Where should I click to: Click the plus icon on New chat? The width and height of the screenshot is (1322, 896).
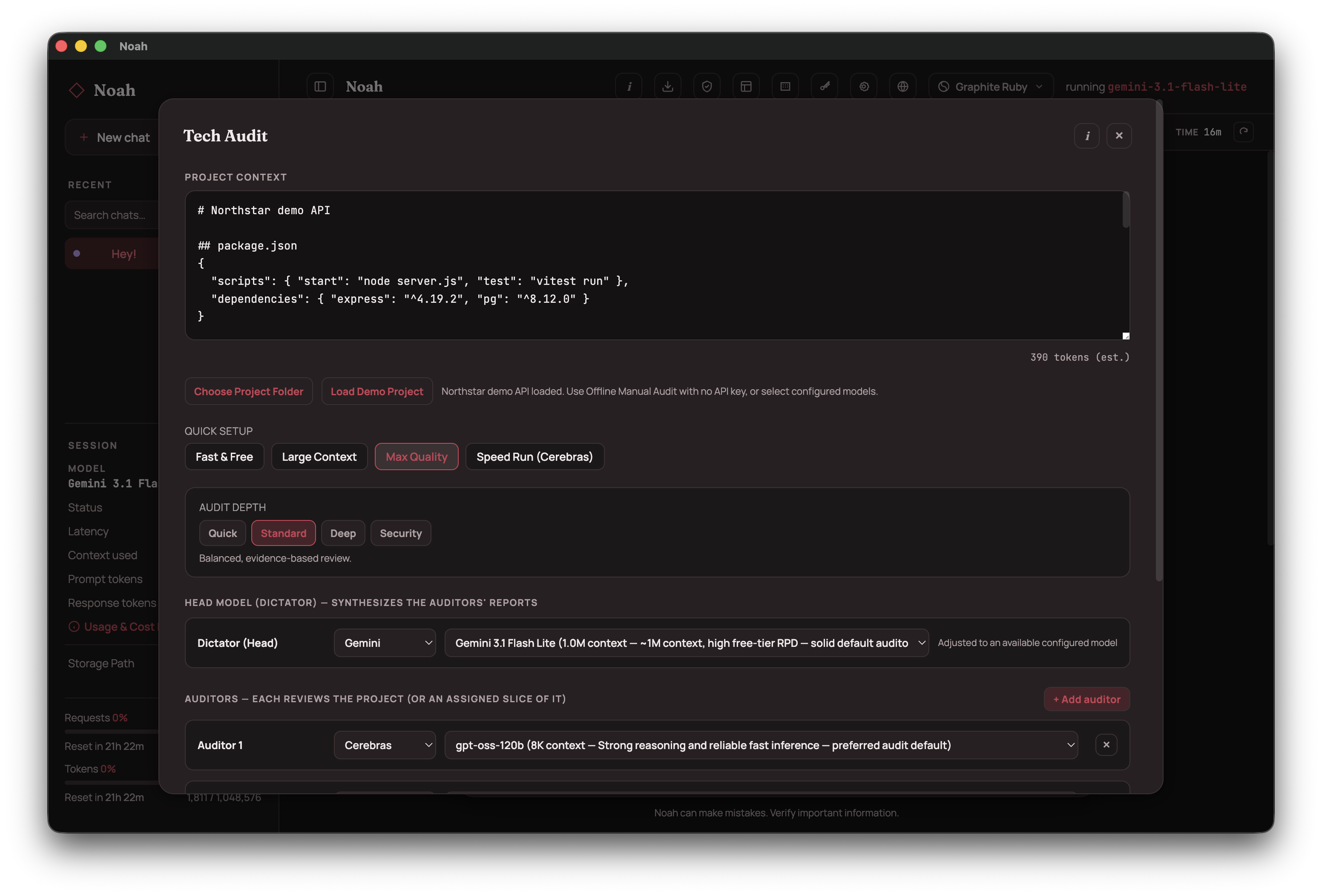(83, 137)
